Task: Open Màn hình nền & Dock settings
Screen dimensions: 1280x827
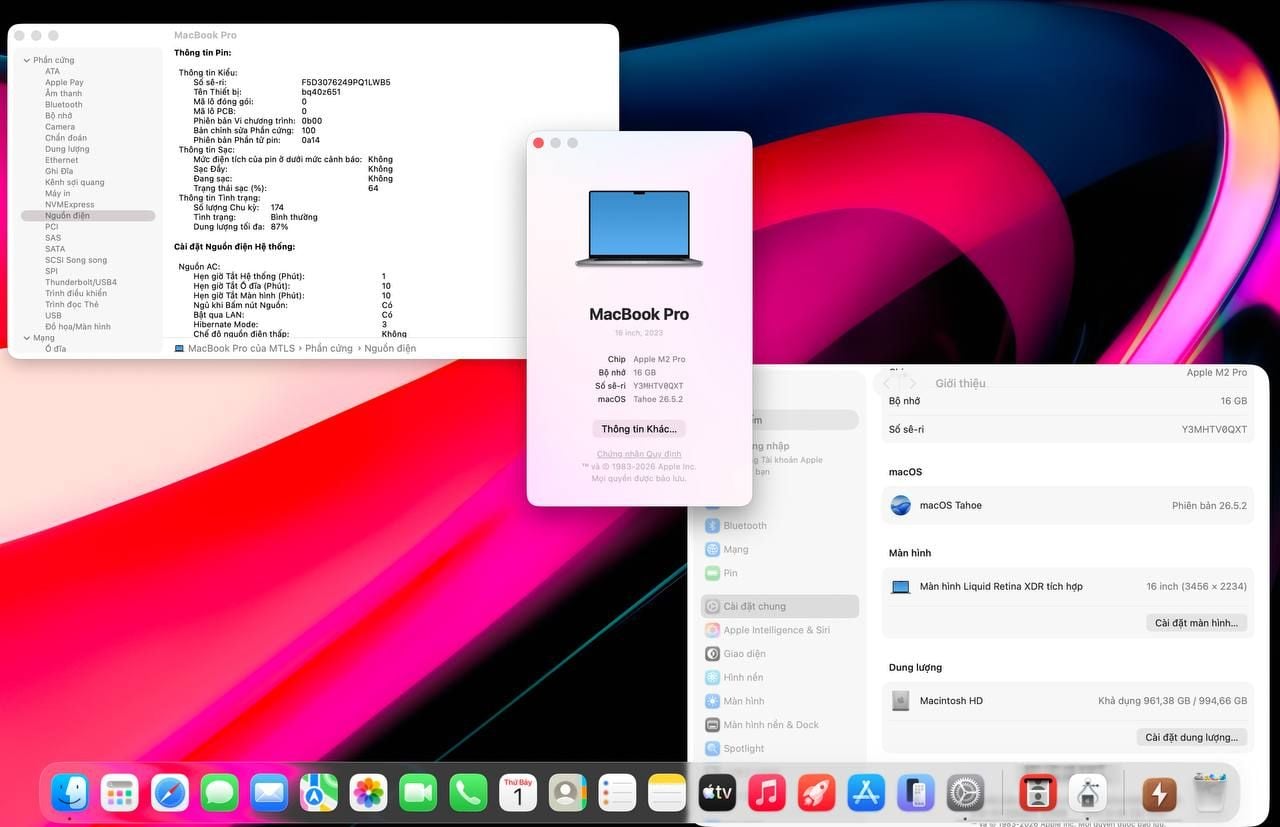Action: pos(780,725)
